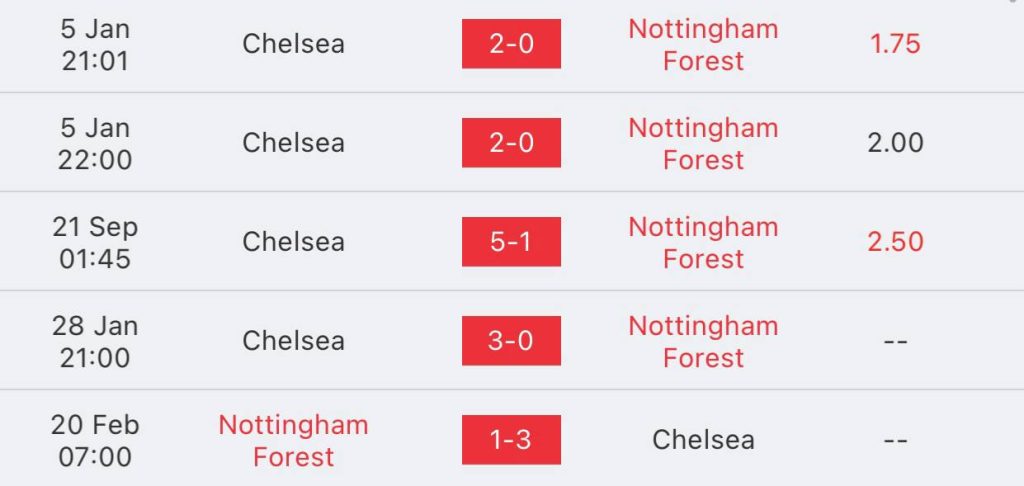Open the 1-3 score on 20 Feb
The height and width of the screenshot is (486, 1024).
click(x=511, y=440)
